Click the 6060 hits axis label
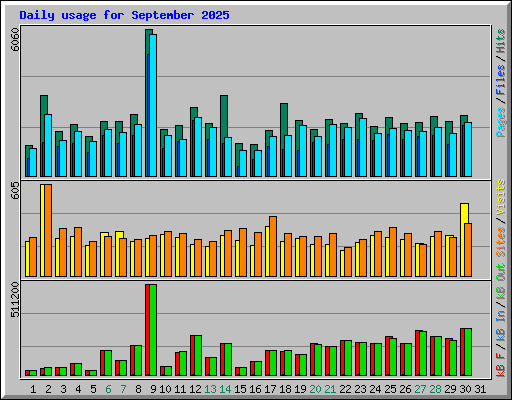Viewport: 512px width, 400px height. (x=15, y=39)
